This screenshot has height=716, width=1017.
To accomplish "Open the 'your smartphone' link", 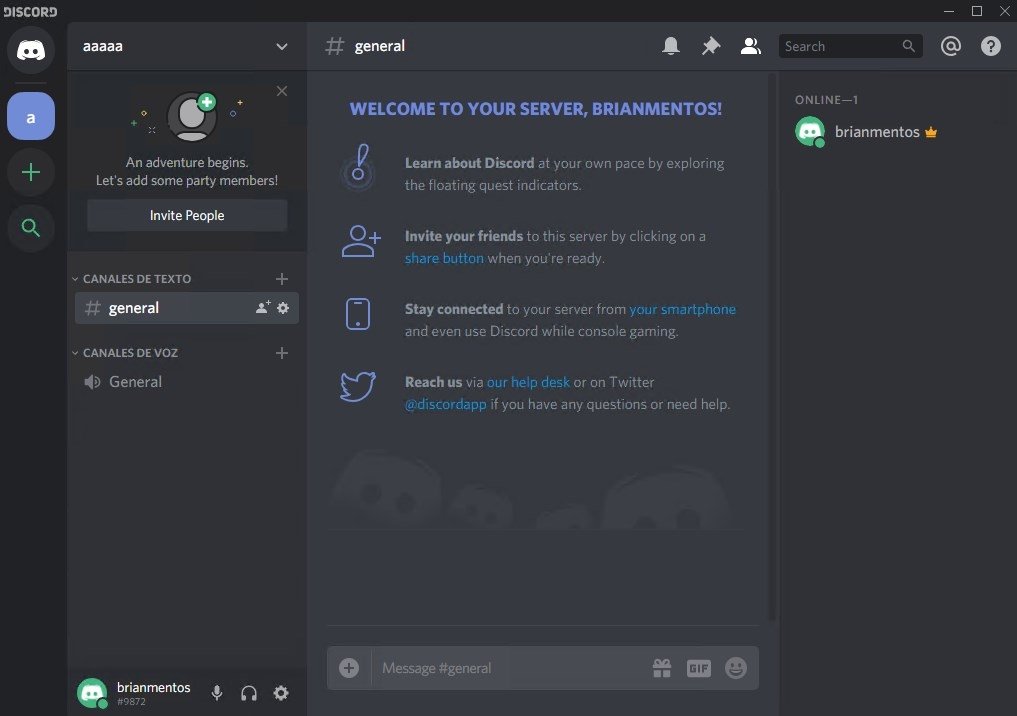I will 682,309.
